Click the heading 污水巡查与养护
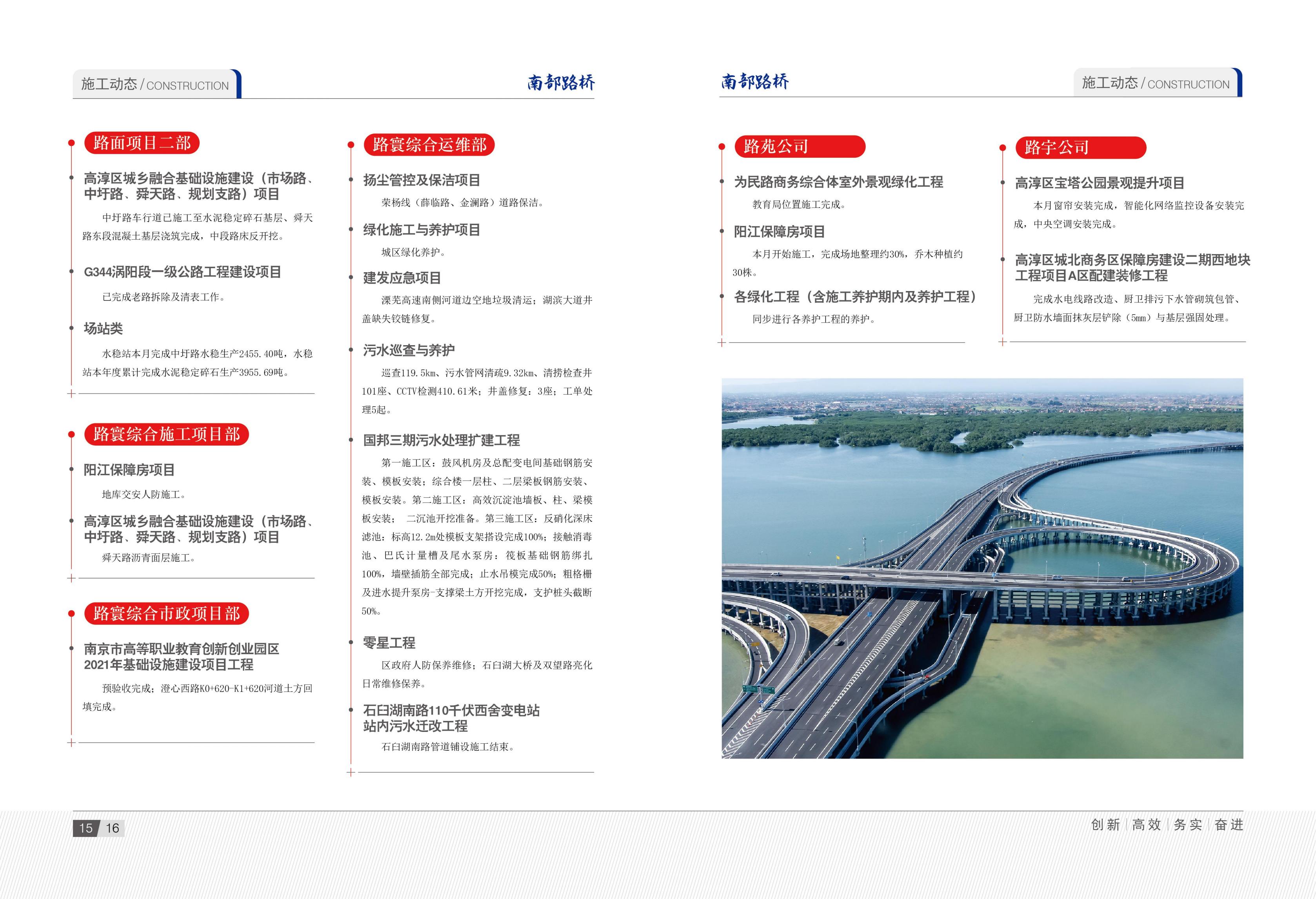The height and width of the screenshot is (899, 1316). coord(409,350)
